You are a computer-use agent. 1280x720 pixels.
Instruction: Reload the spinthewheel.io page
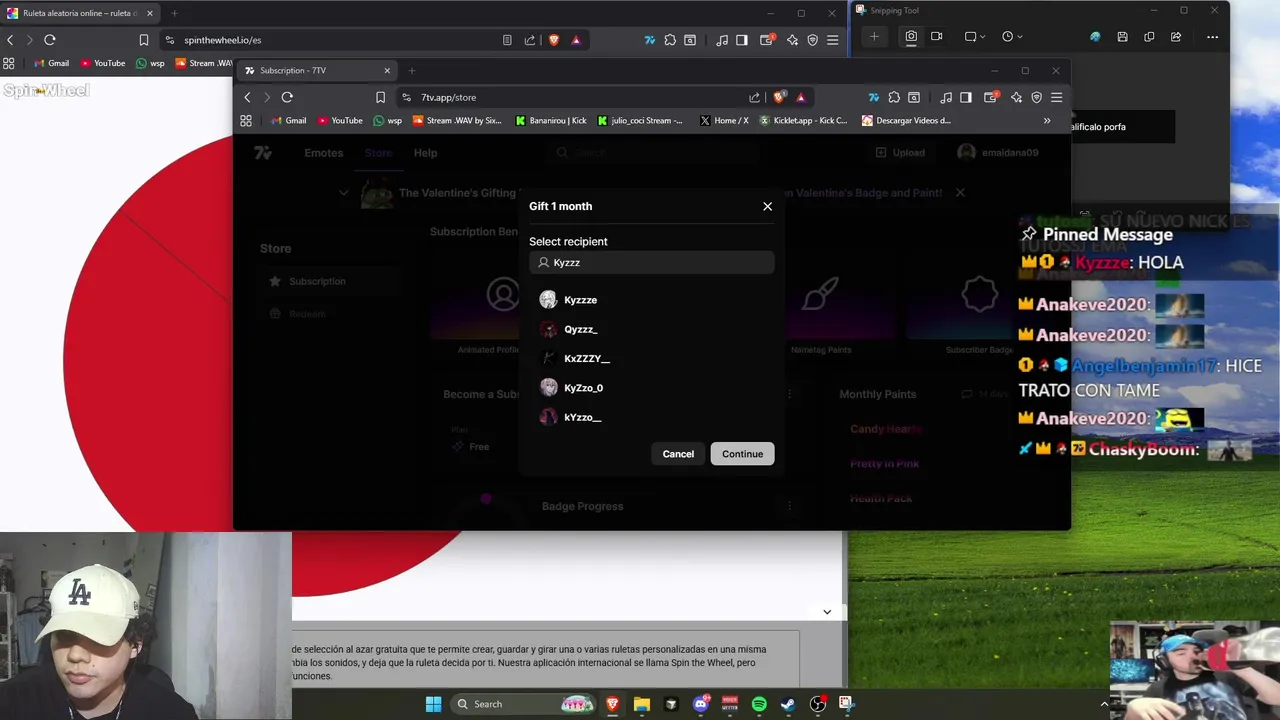(x=50, y=40)
